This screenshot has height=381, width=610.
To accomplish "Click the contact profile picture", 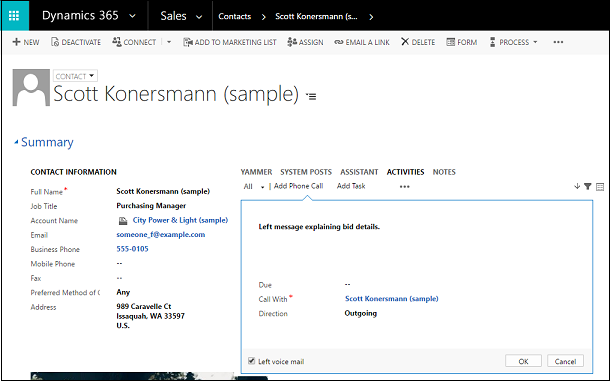I will 31,88.
